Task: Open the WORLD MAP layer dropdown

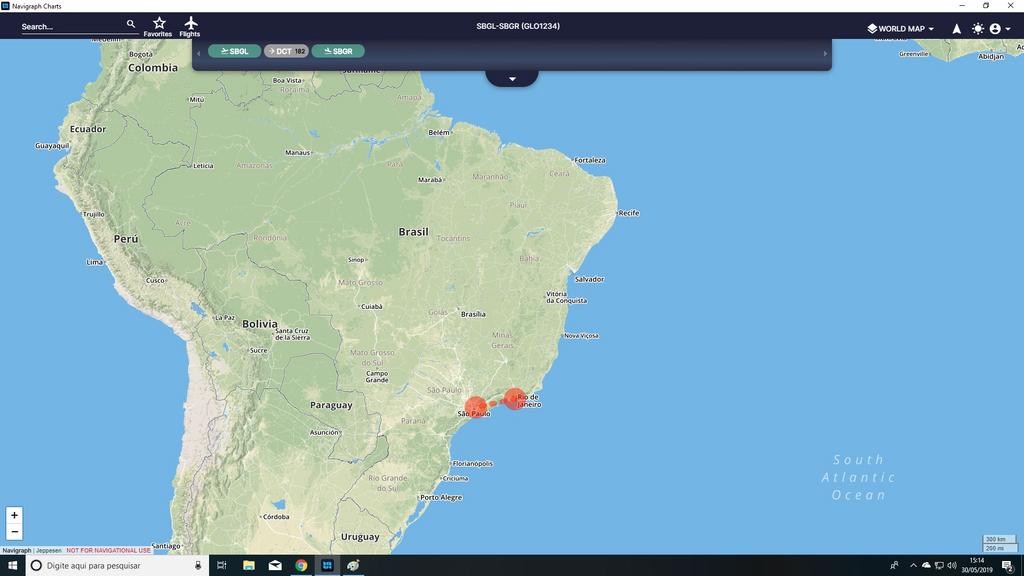Action: [901, 29]
